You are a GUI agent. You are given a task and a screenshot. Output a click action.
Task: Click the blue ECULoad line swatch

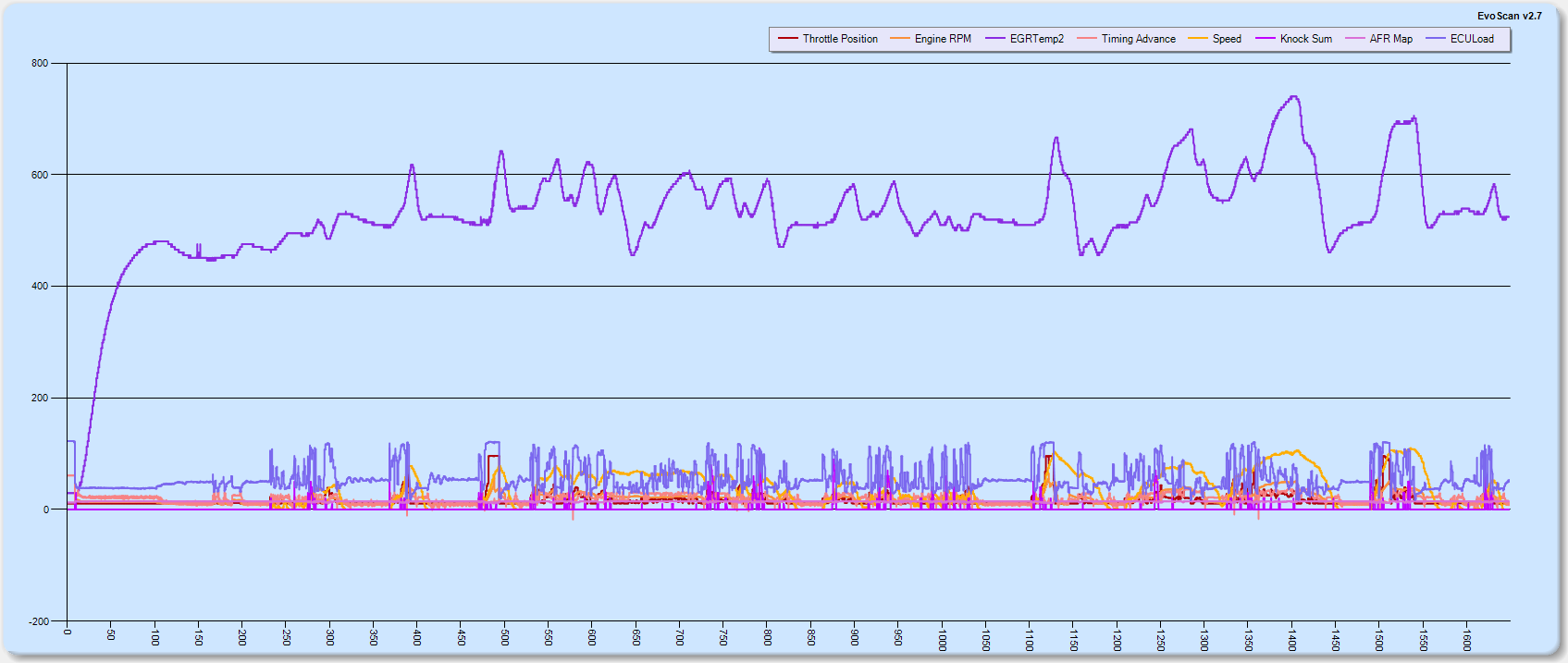tap(1436, 39)
